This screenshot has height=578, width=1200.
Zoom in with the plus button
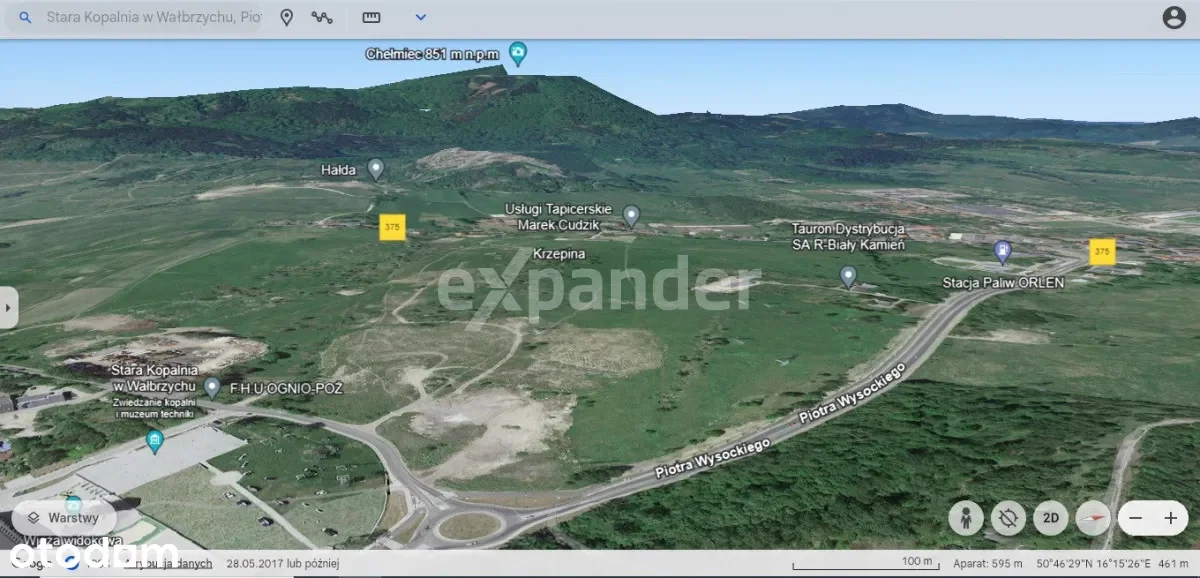1171,518
